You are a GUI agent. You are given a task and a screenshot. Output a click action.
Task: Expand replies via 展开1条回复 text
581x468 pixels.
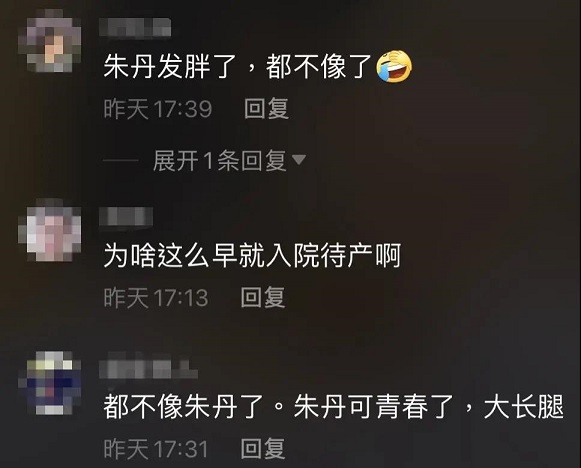click(220, 161)
